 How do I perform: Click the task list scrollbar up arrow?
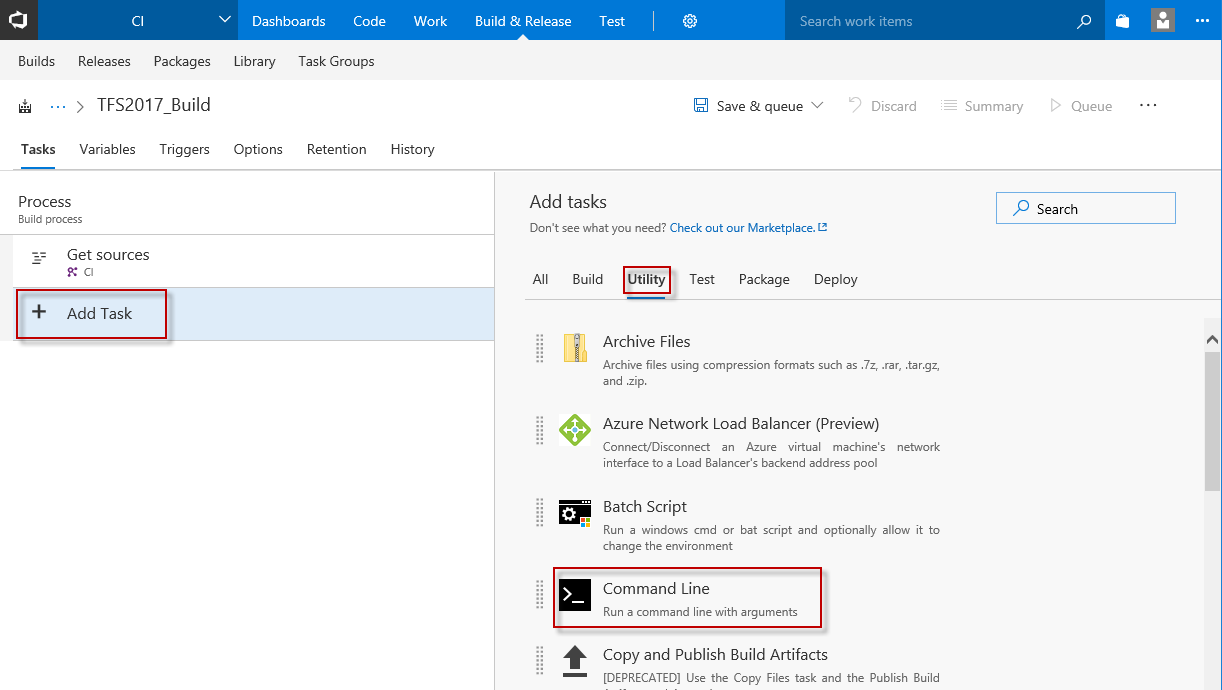[1212, 339]
